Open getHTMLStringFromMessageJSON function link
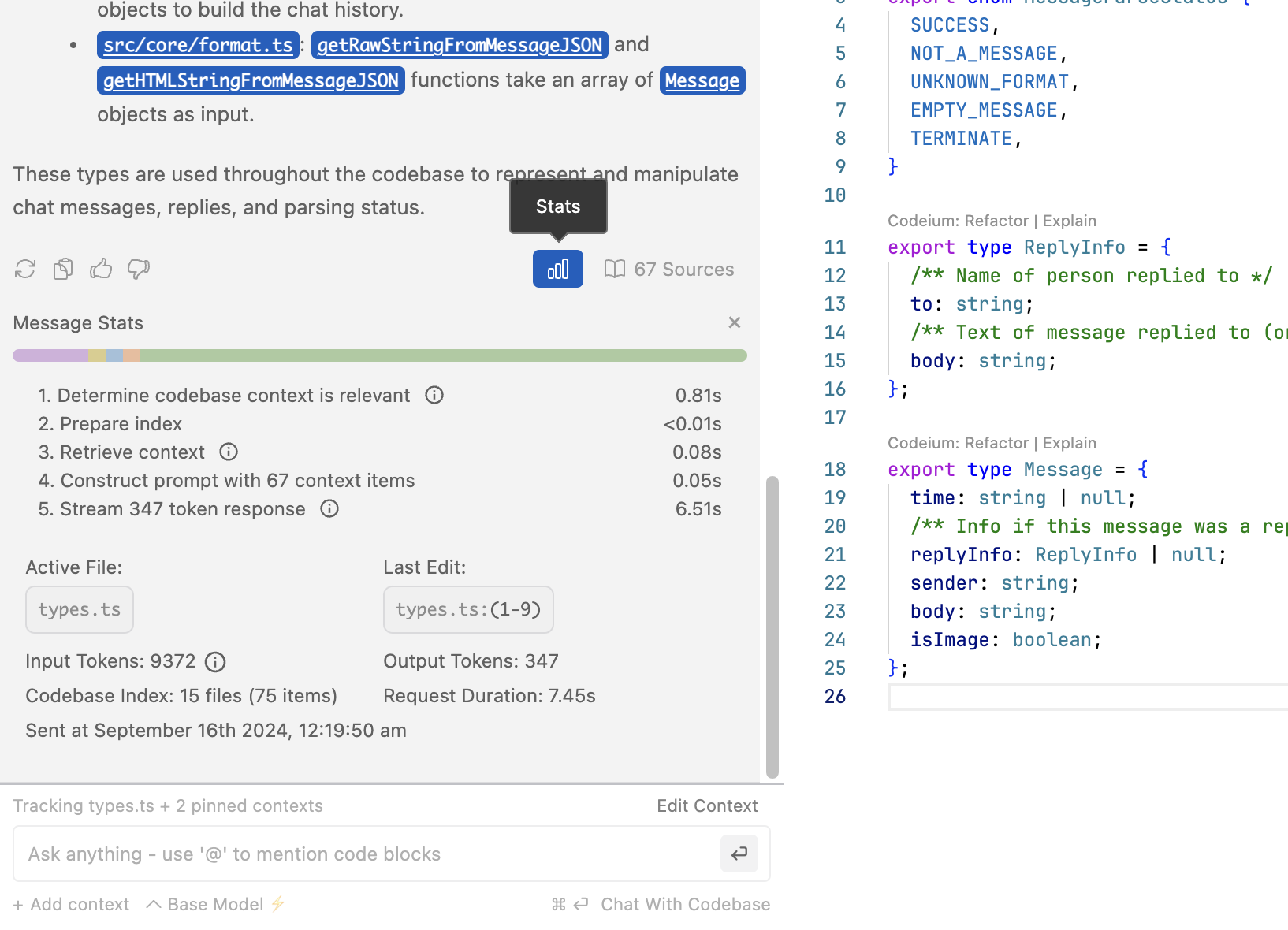Image resolution: width=1288 pixels, height=930 pixels. tap(251, 80)
